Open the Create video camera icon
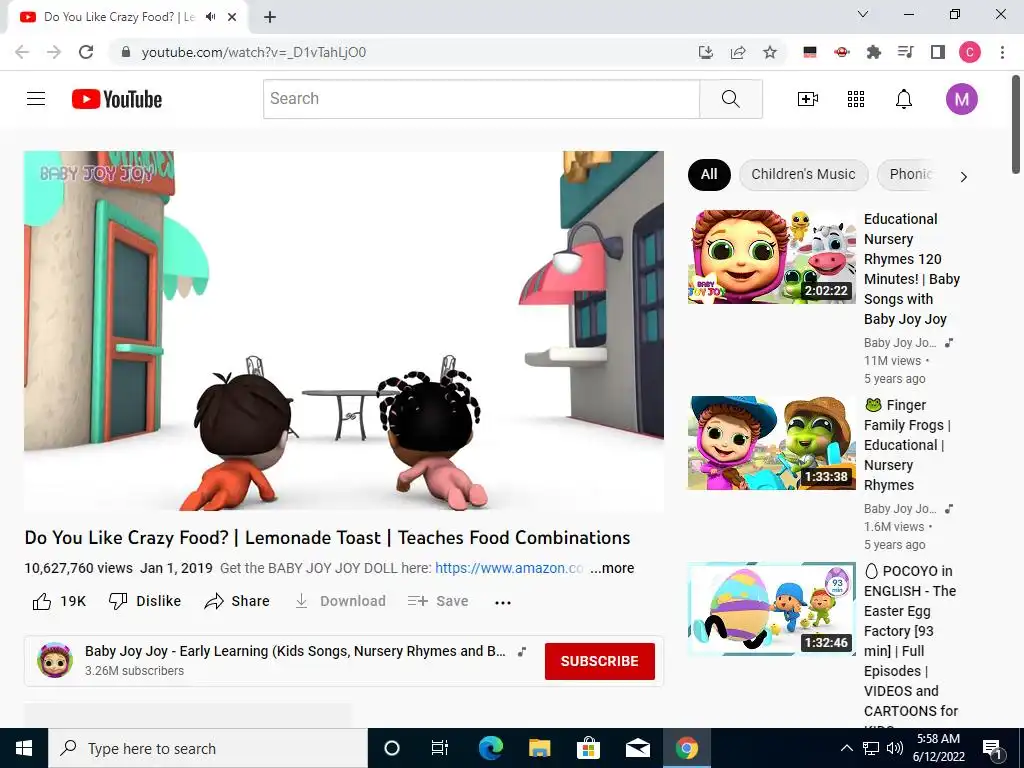Viewport: 1024px width, 768px height. [808, 99]
